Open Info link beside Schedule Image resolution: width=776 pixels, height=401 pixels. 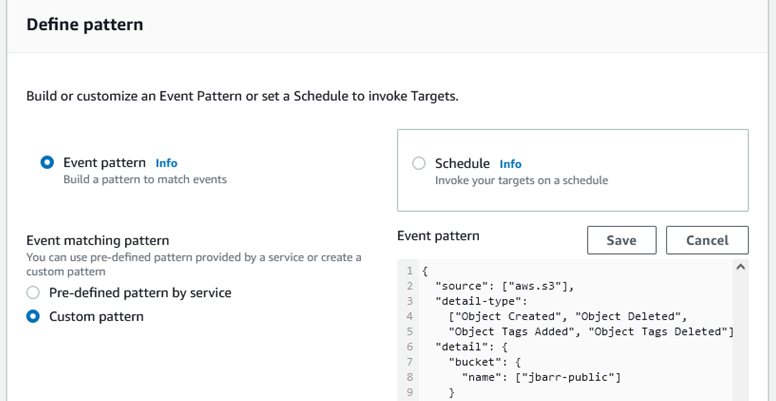click(510, 164)
